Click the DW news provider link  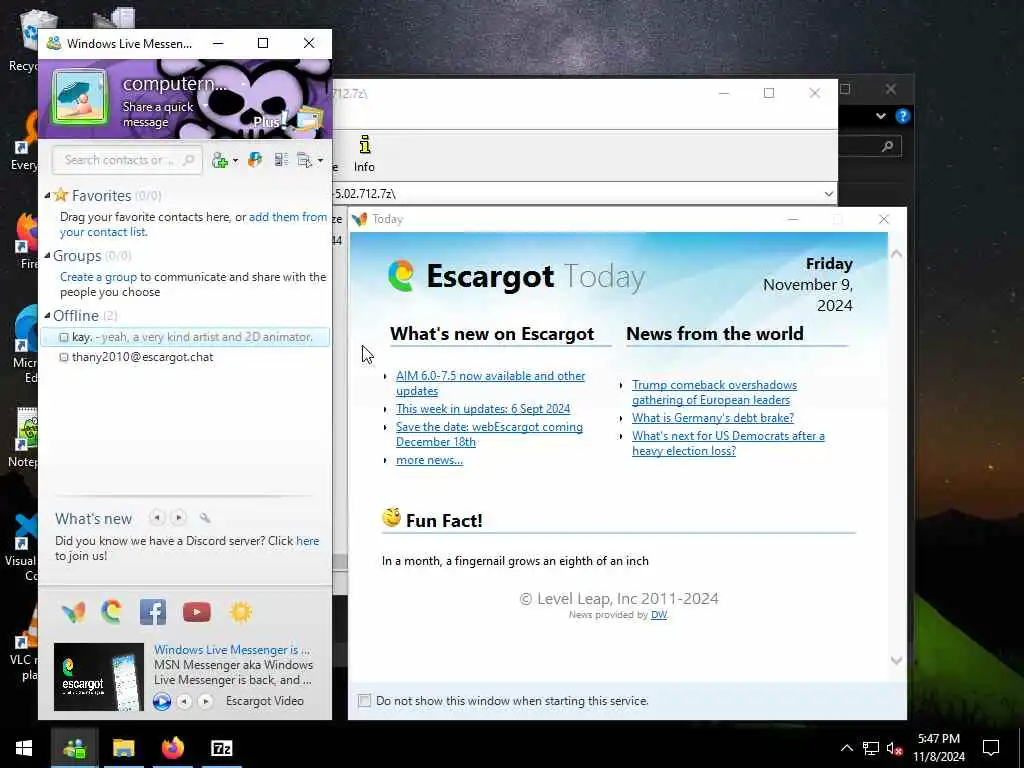coord(659,615)
